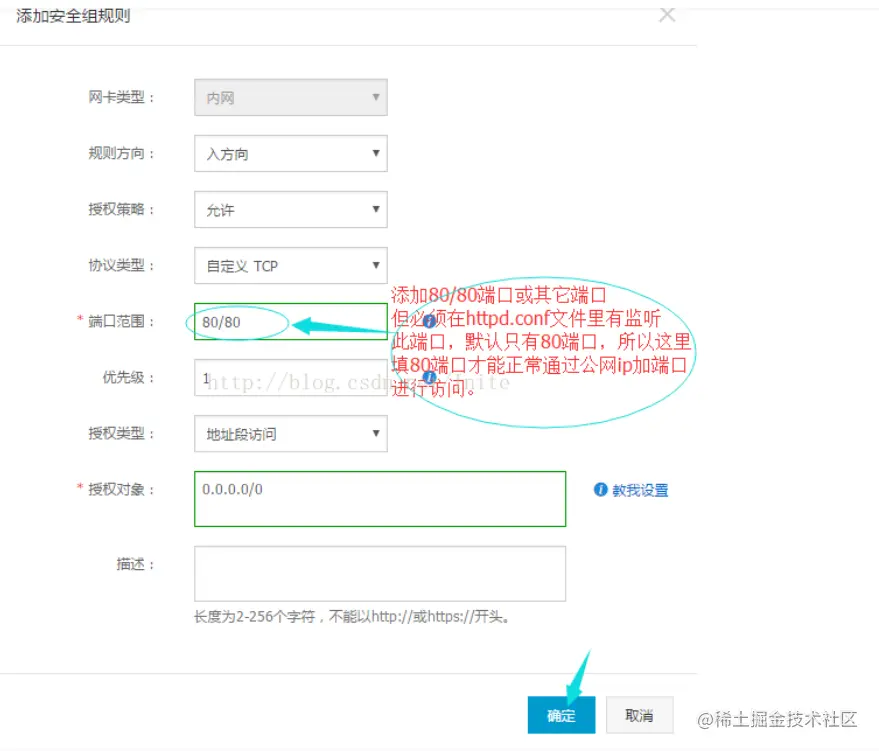Open the 授权类型 dropdown showing 地址段访问

(290, 434)
